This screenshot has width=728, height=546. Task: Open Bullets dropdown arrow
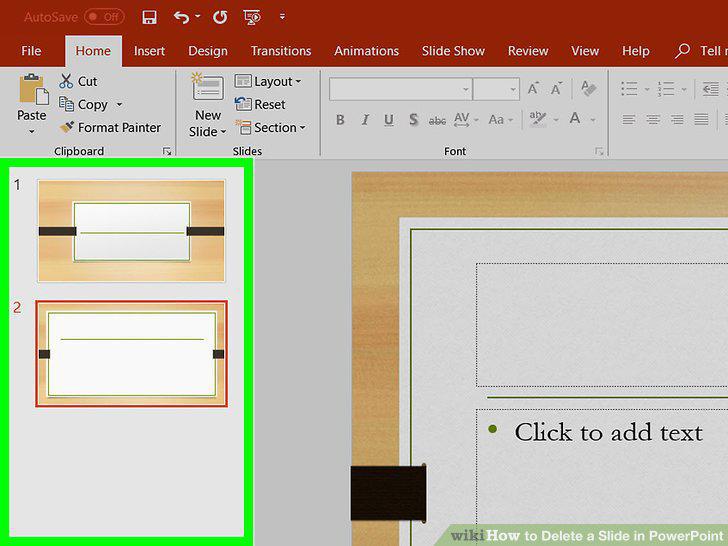647,89
